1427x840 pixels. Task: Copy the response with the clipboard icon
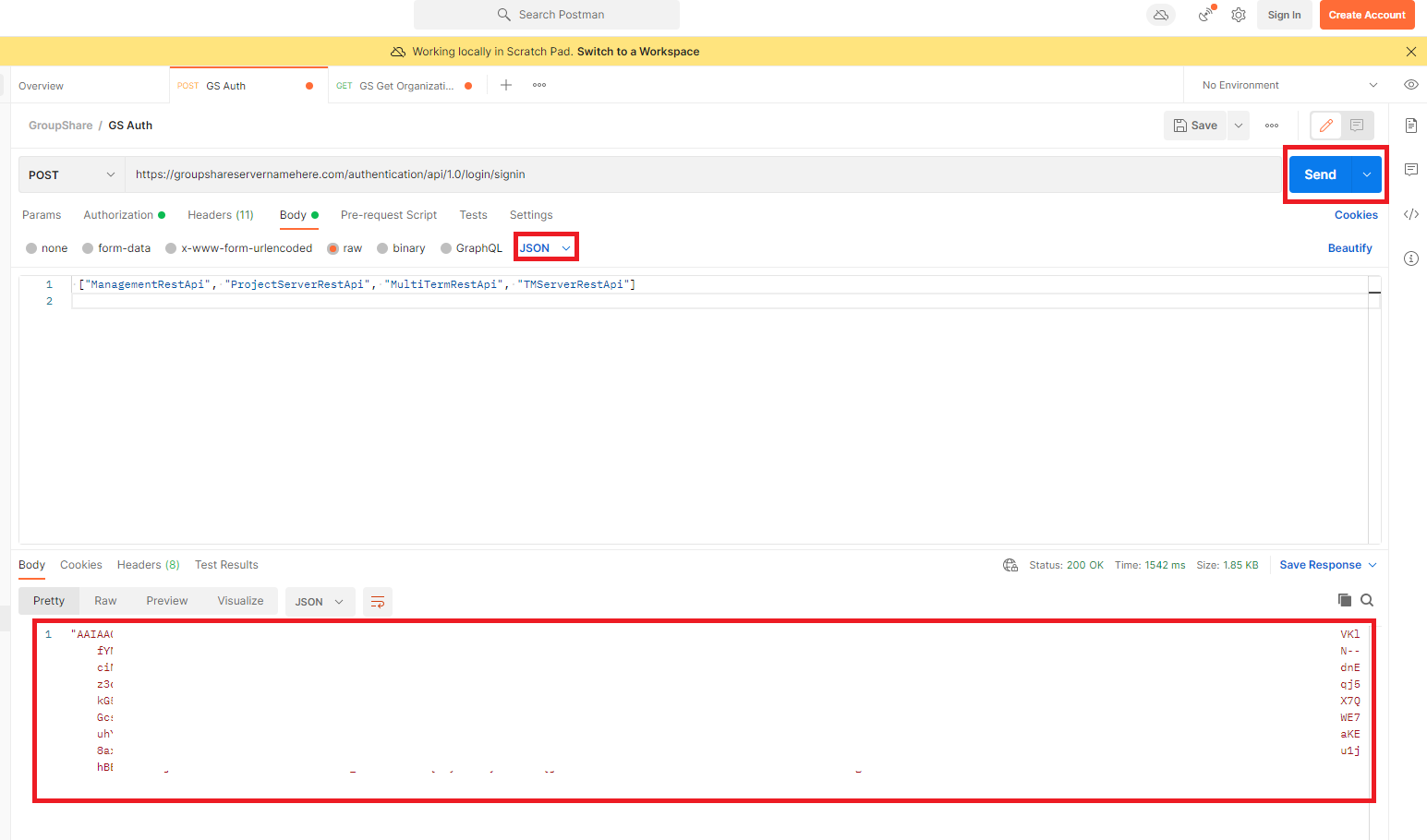(1345, 600)
